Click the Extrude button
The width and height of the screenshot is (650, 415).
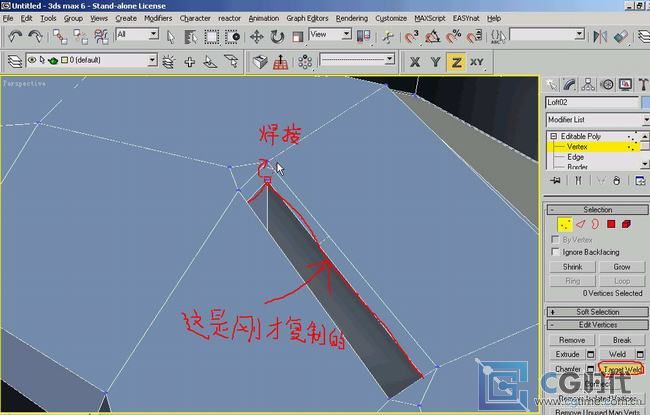point(567,354)
